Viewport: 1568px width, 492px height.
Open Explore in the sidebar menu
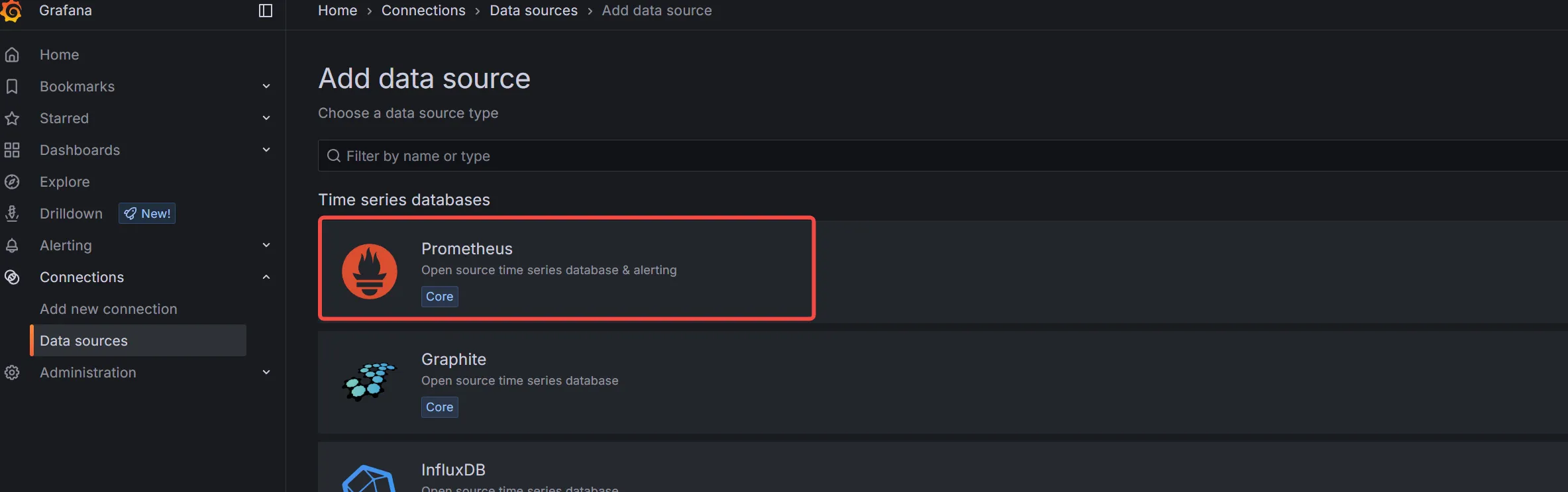pos(65,182)
